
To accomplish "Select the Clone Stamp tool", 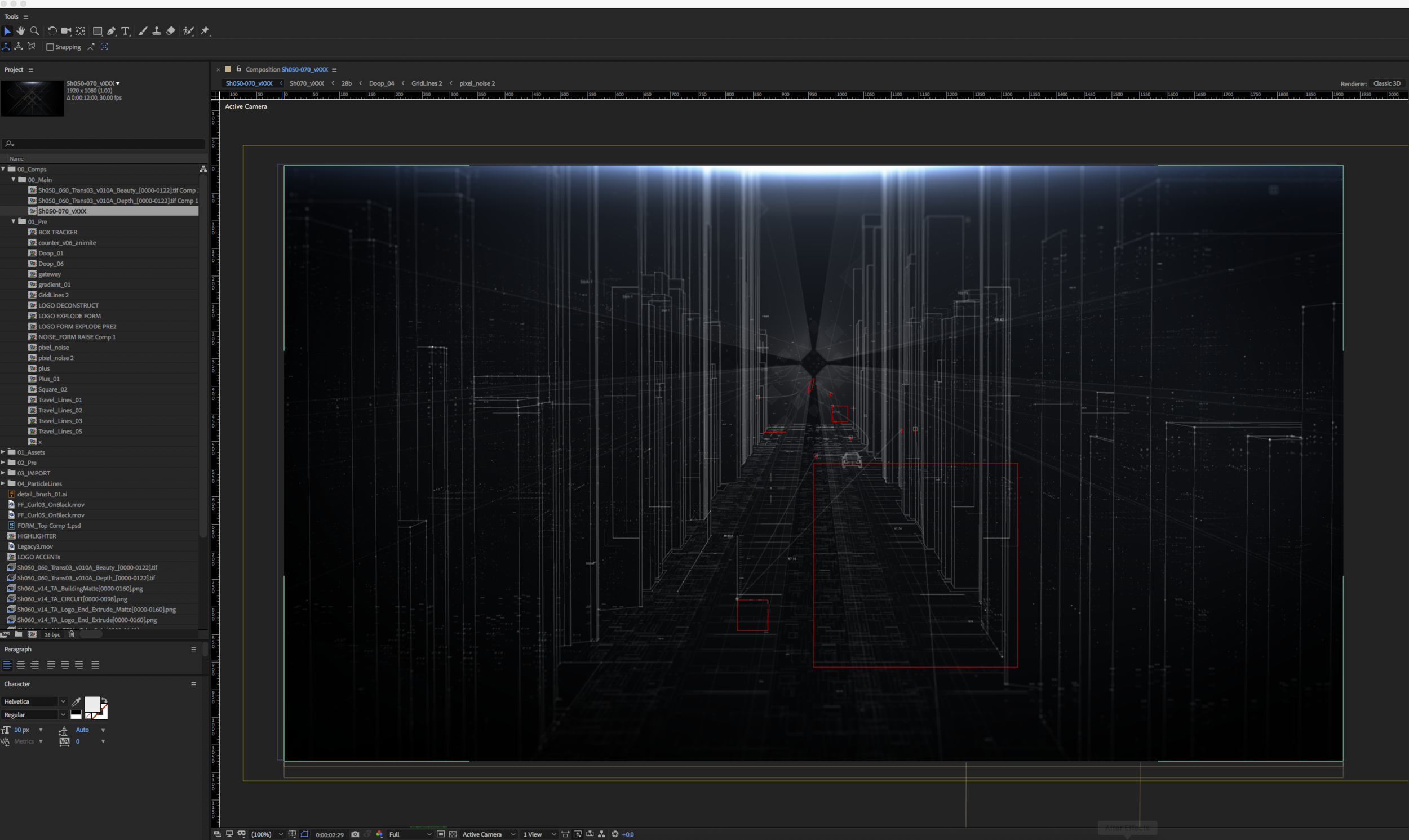I will [x=157, y=31].
